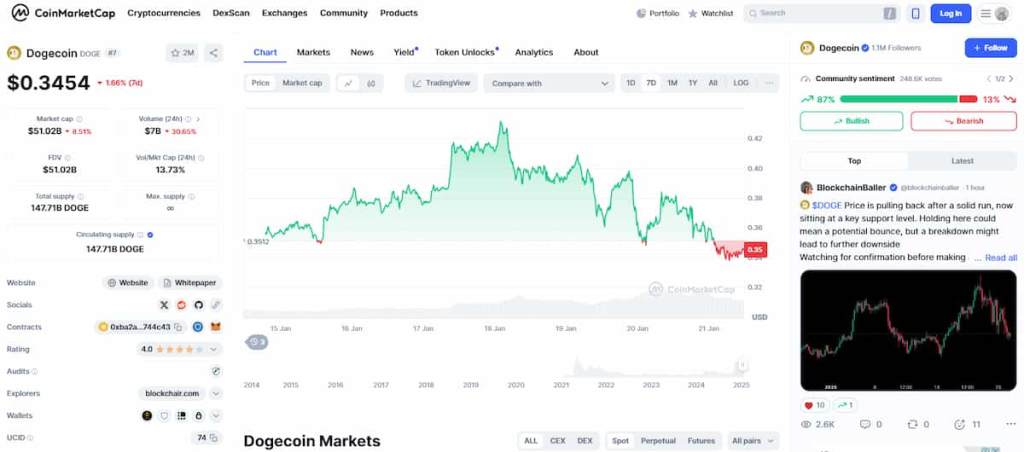Click the mobile app phone icon
The width and height of the screenshot is (1024, 452).
point(915,13)
